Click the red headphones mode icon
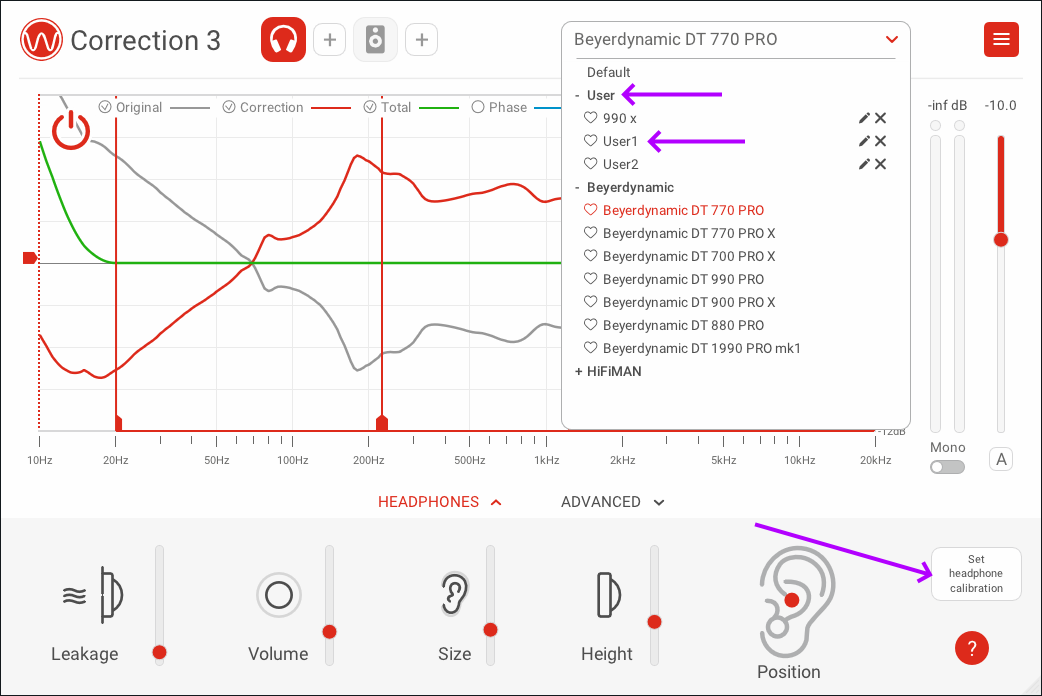The image size is (1042, 696). pos(283,40)
